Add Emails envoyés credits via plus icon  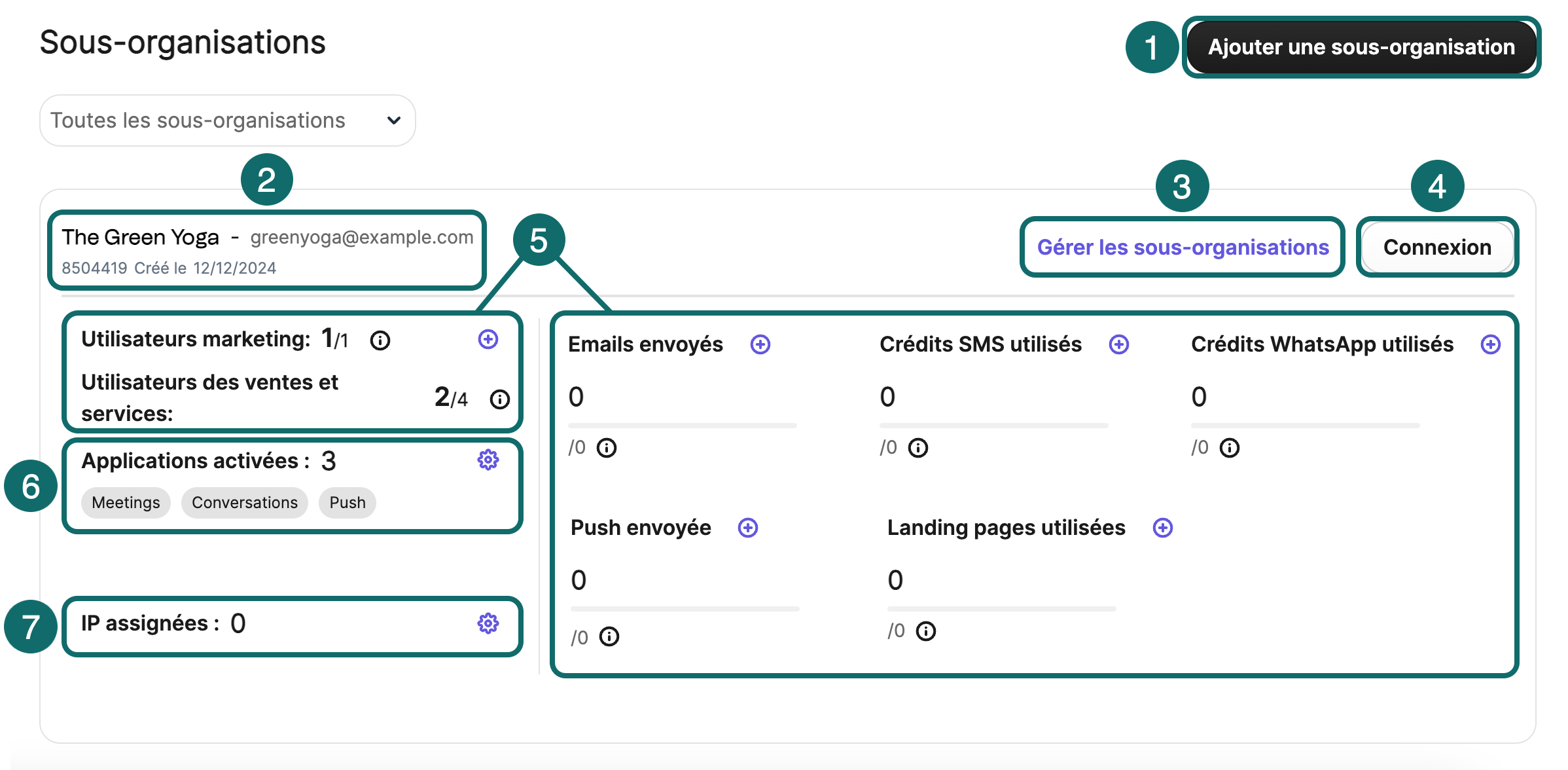click(760, 344)
